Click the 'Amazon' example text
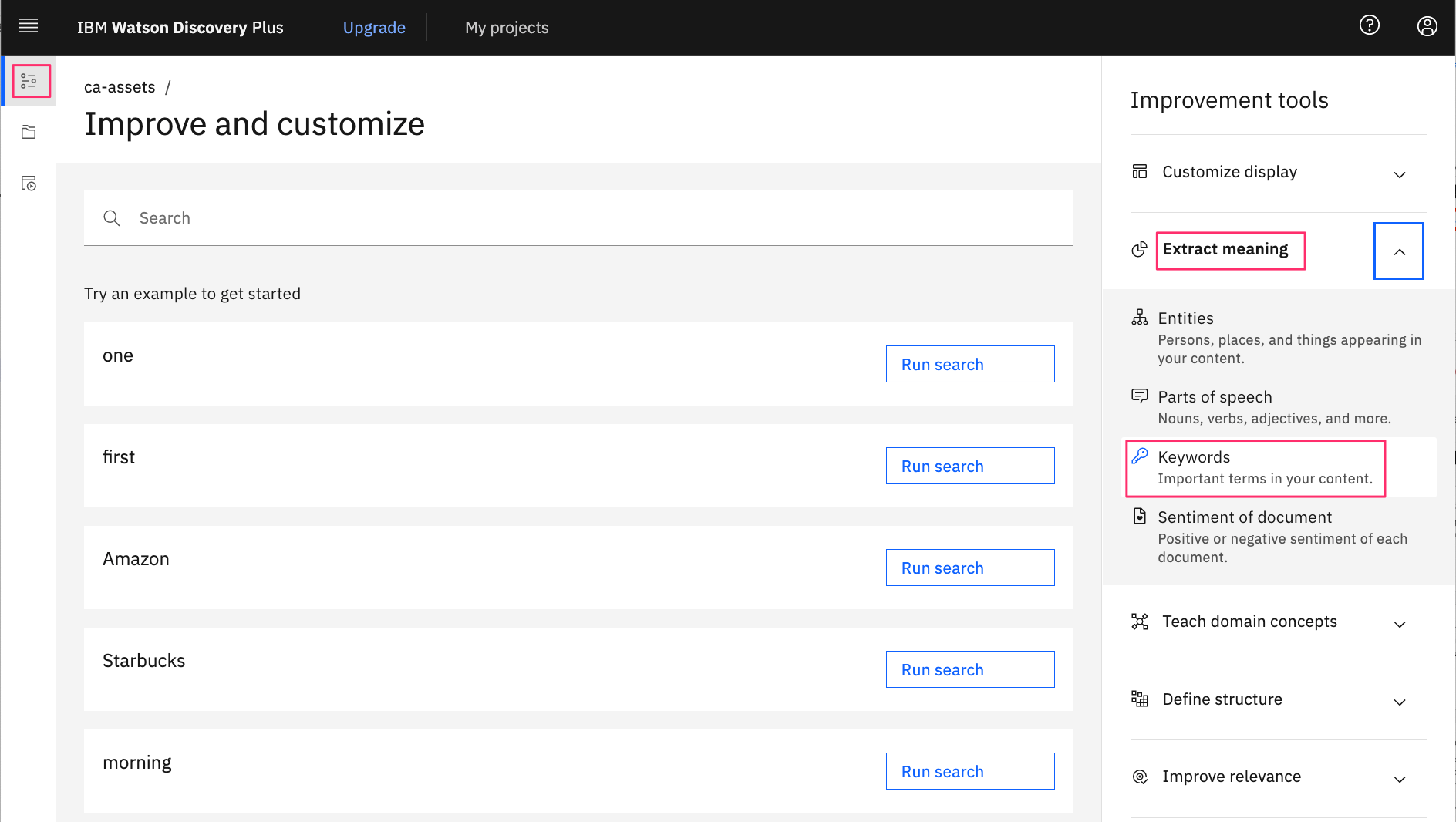1456x822 pixels. 136,559
